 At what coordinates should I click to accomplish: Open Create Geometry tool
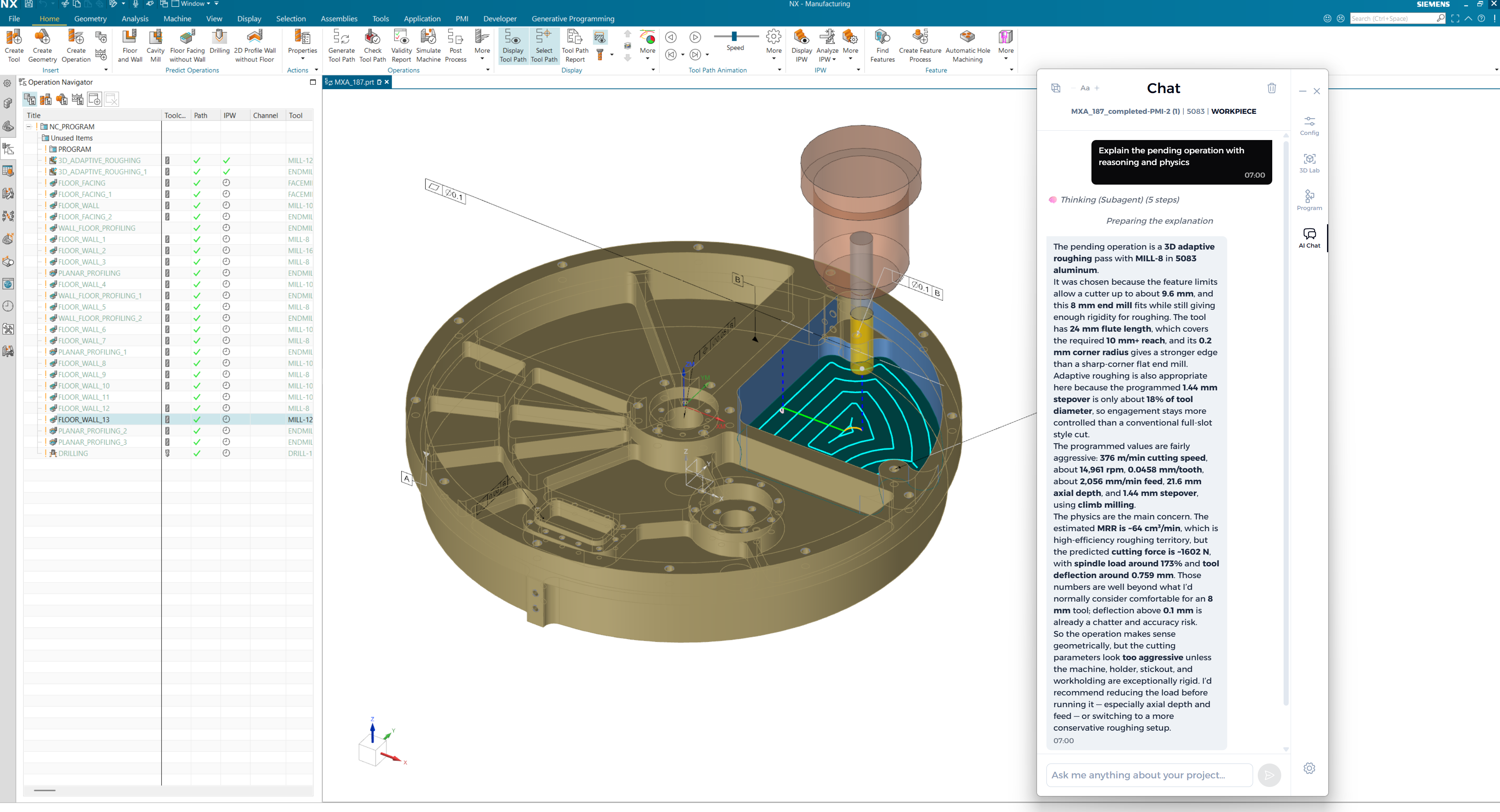[42, 45]
